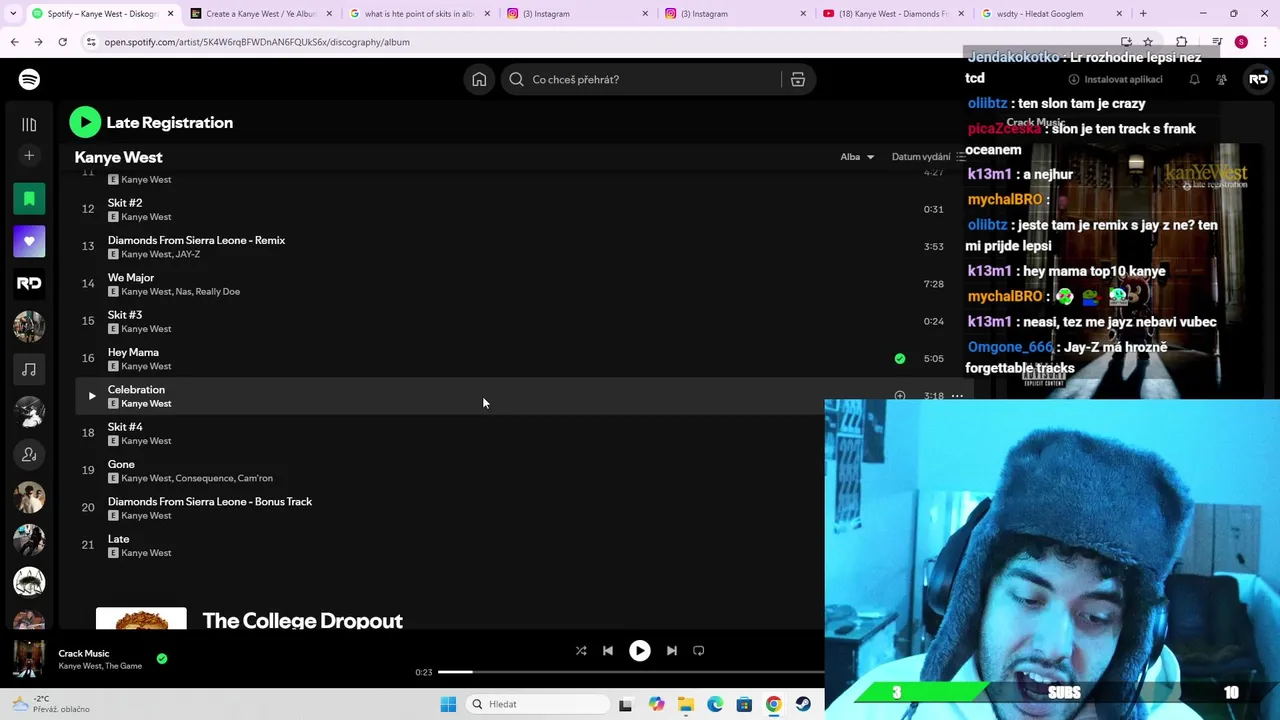Viewport: 1280px width, 720px height.
Task: Open the browser extensions puzzle icon
Action: 1182,42
